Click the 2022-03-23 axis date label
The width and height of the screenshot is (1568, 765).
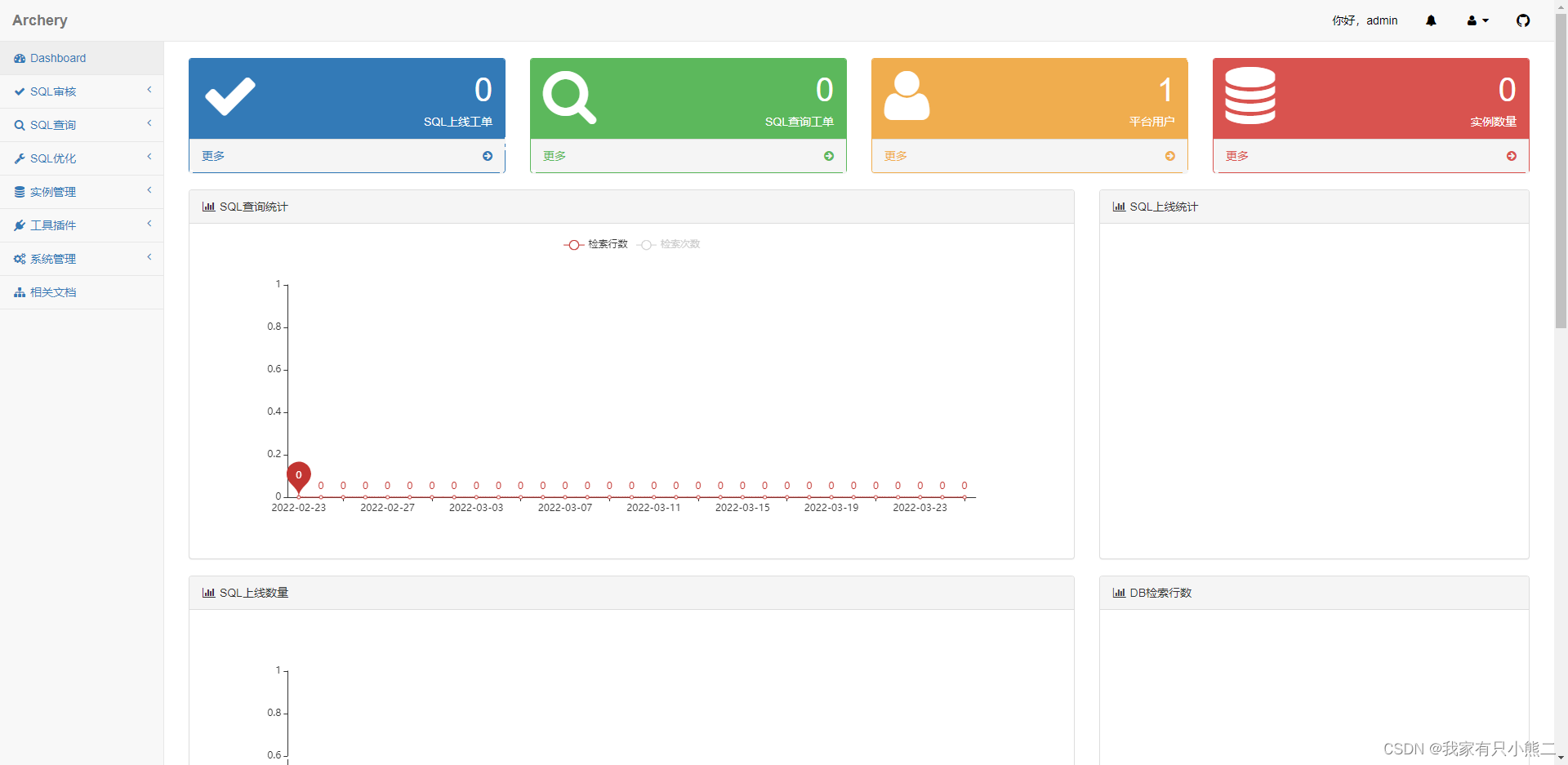click(920, 508)
